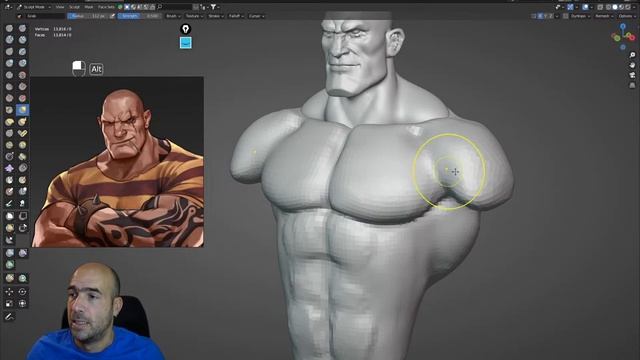Expand the Falloff dropdown

[236, 16]
